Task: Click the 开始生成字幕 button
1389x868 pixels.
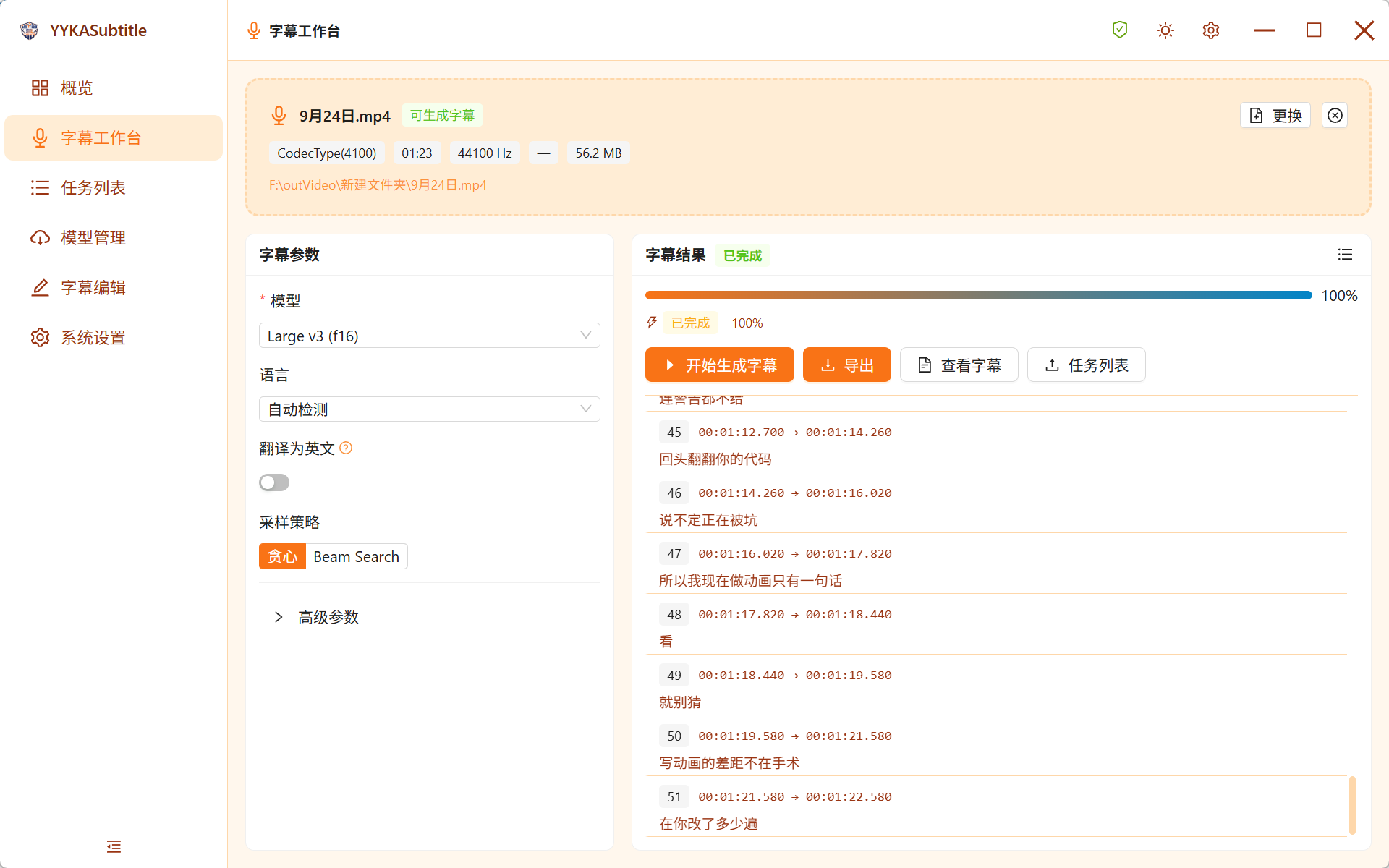Action: (720, 365)
